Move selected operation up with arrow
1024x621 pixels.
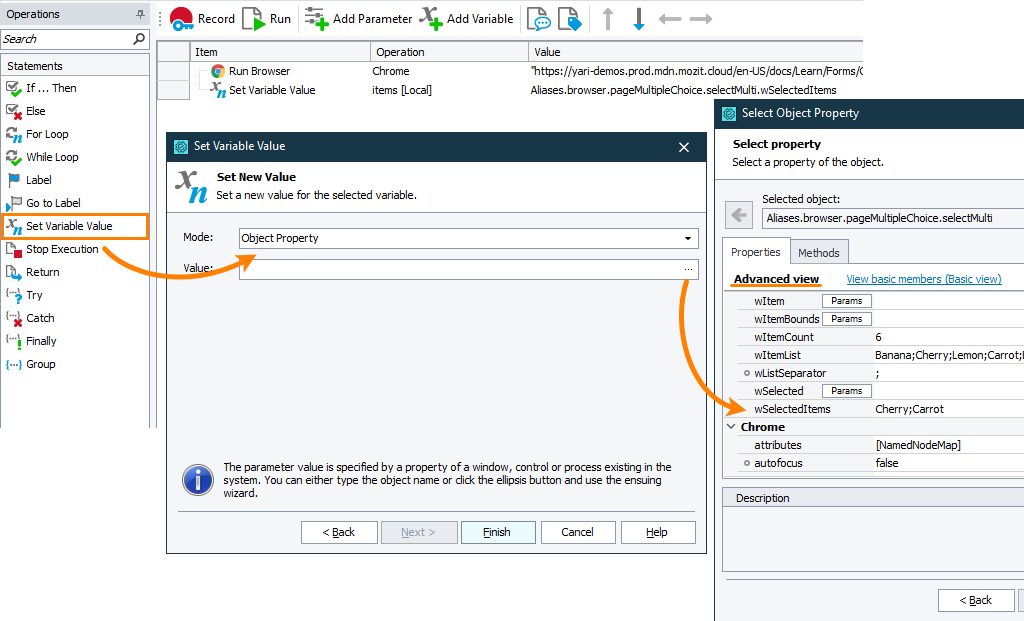click(x=607, y=19)
